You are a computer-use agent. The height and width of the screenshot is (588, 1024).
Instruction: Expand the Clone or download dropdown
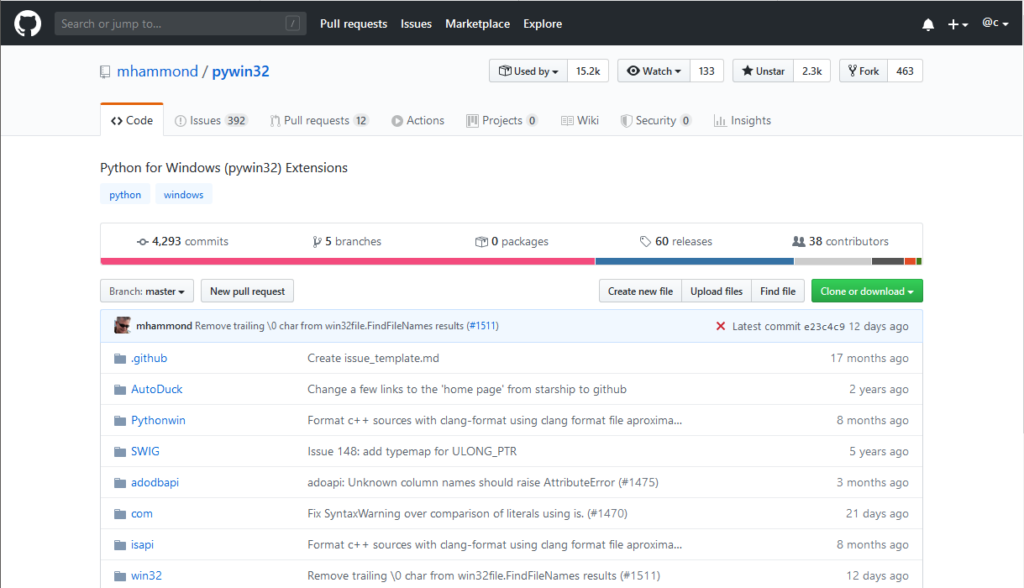[867, 291]
